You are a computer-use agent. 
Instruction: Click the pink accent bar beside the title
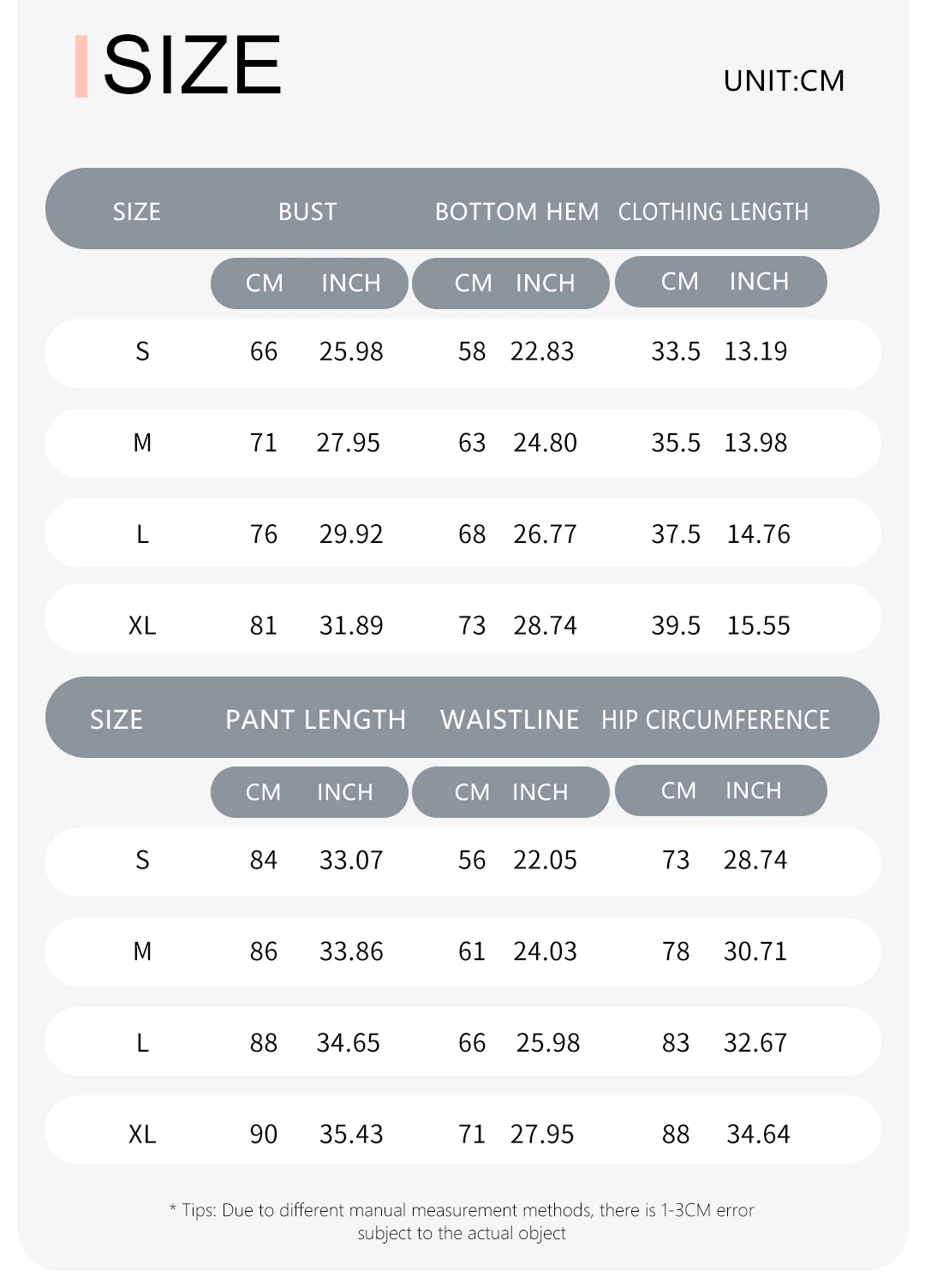click(81, 66)
